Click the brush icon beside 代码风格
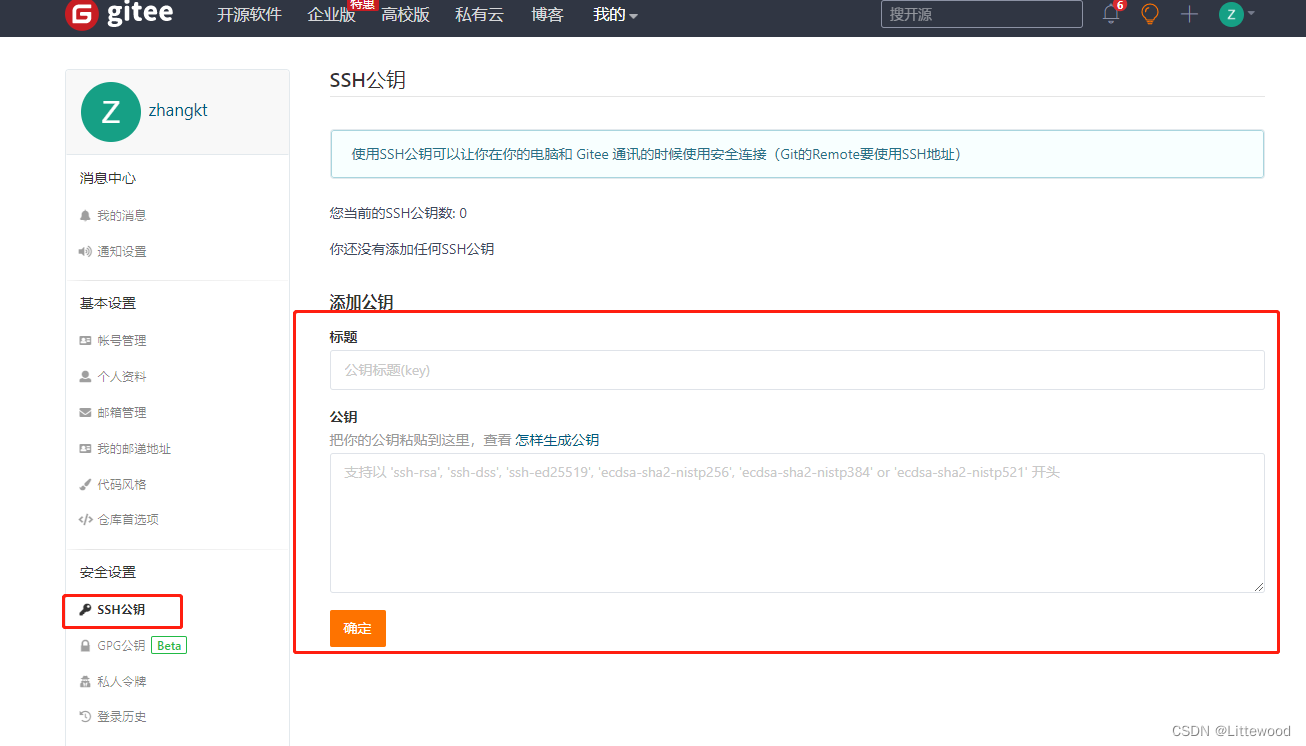Screen dimensions: 1306x746 [x=85, y=484]
